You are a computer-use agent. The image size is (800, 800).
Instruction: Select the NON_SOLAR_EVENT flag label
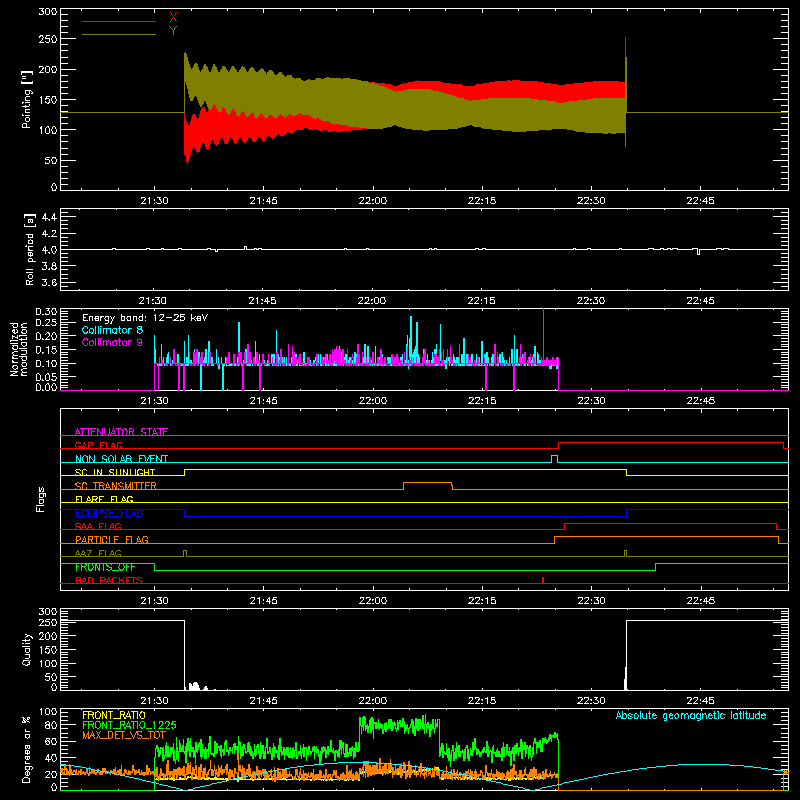click(x=121, y=459)
